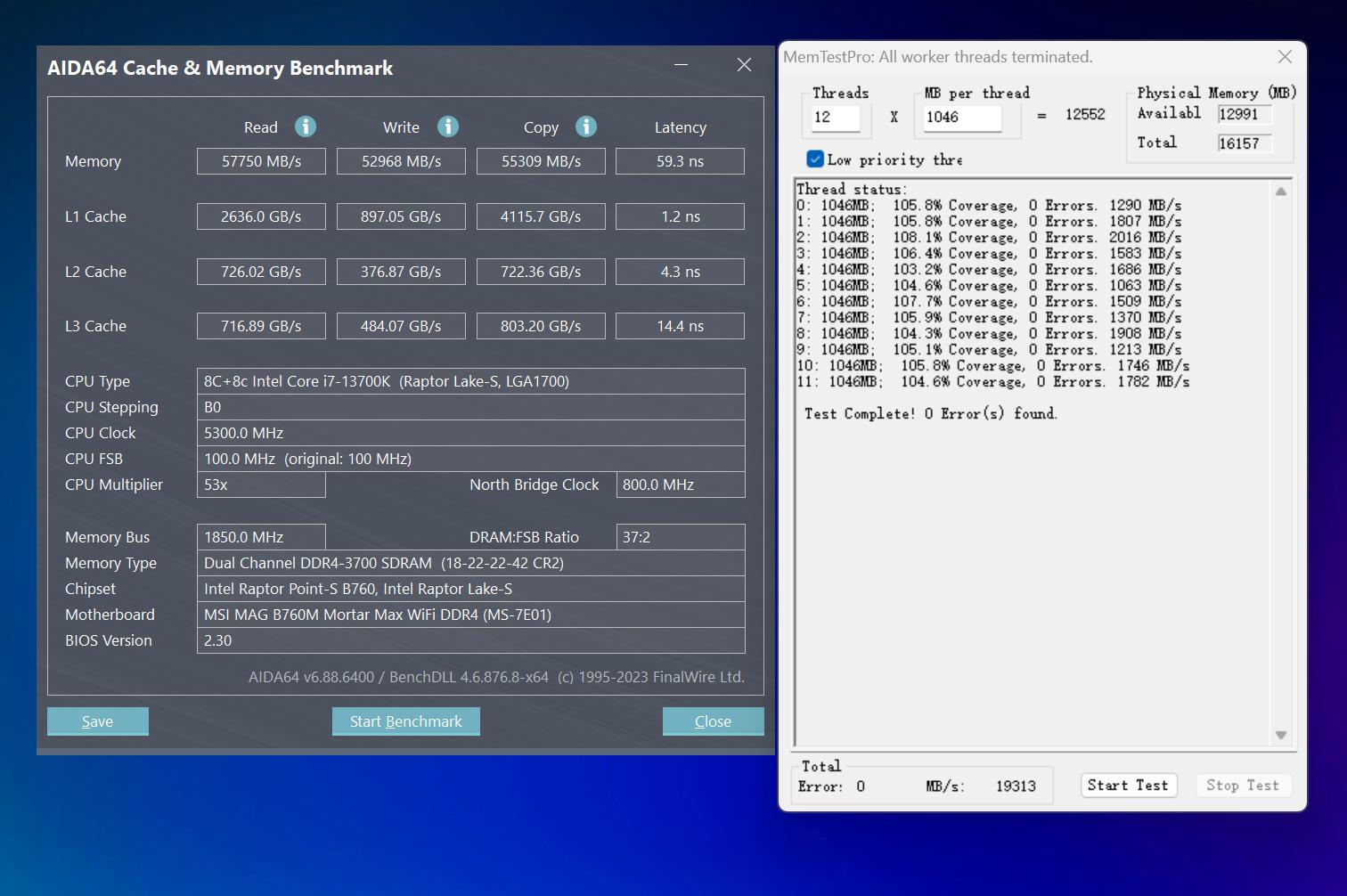Screen dimensions: 1347x896
Task: Click the Physical Memory Available field
Action: click(x=1244, y=114)
